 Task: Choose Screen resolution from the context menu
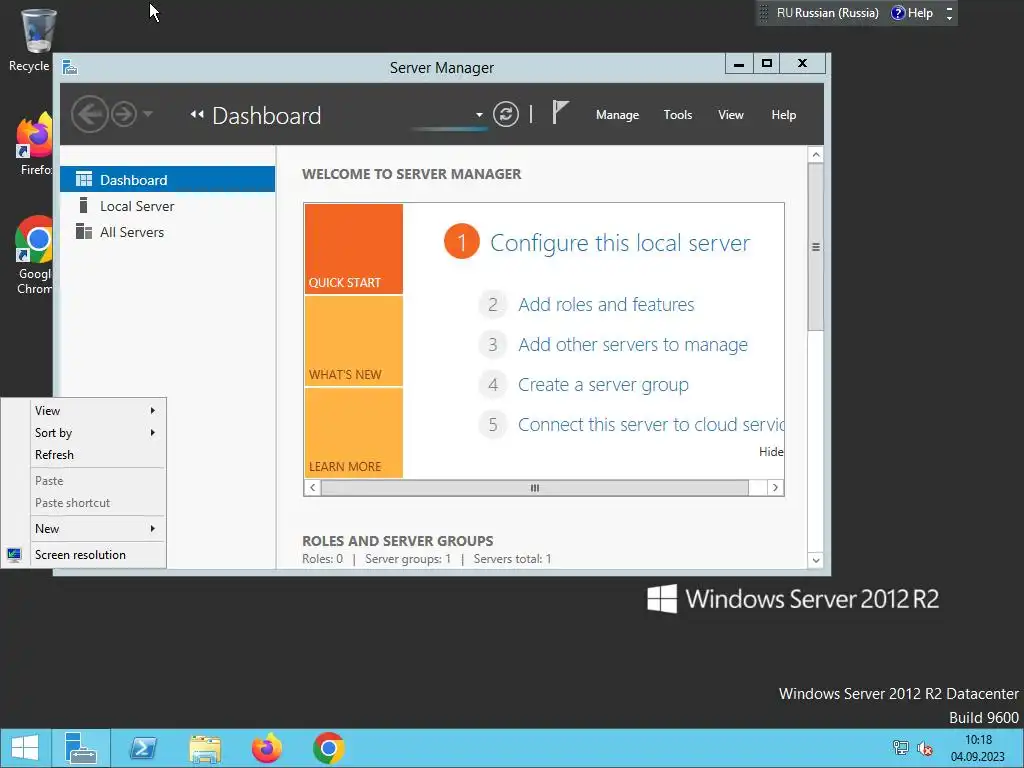click(97, 554)
